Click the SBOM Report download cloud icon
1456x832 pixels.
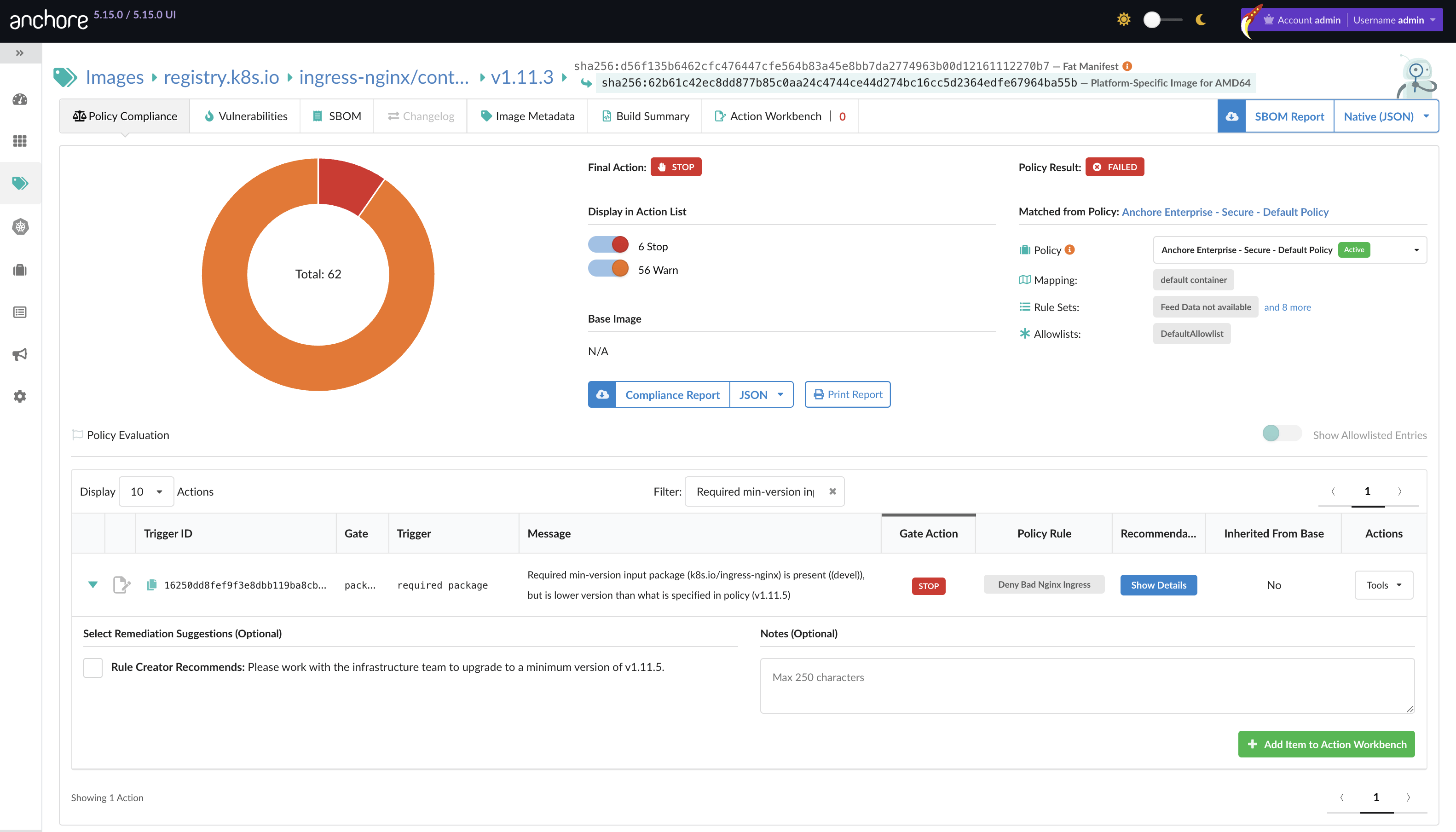(x=1231, y=116)
